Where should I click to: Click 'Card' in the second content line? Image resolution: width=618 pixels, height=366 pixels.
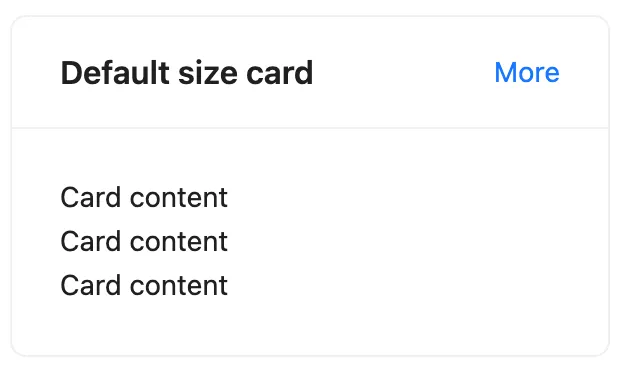pyautogui.click(x=91, y=242)
